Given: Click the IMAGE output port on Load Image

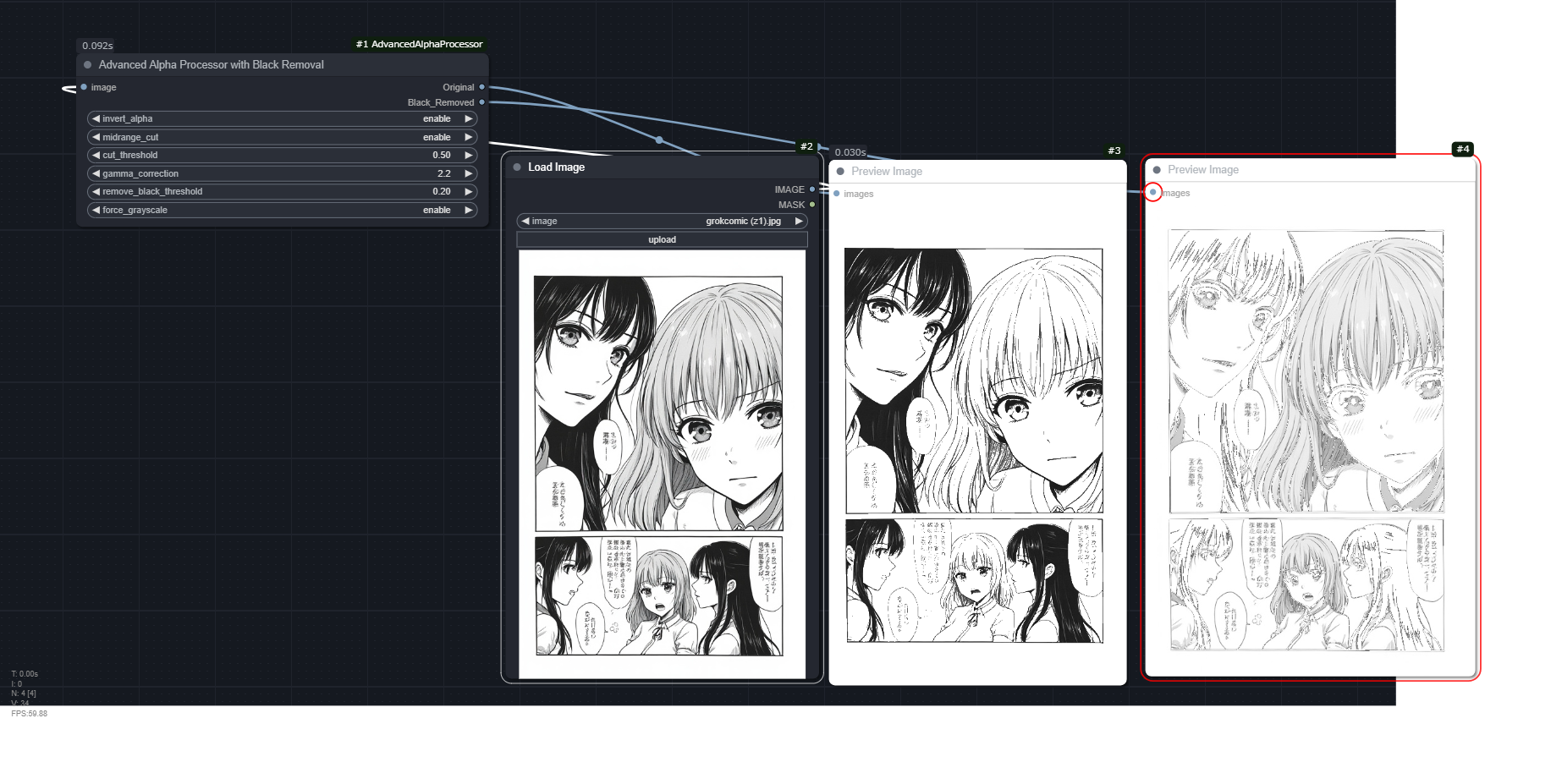Looking at the screenshot, I should coord(812,189).
